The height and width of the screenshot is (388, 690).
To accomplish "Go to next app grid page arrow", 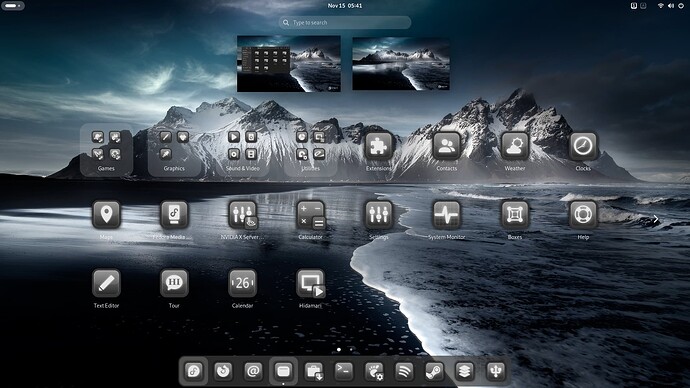I will [x=656, y=219].
